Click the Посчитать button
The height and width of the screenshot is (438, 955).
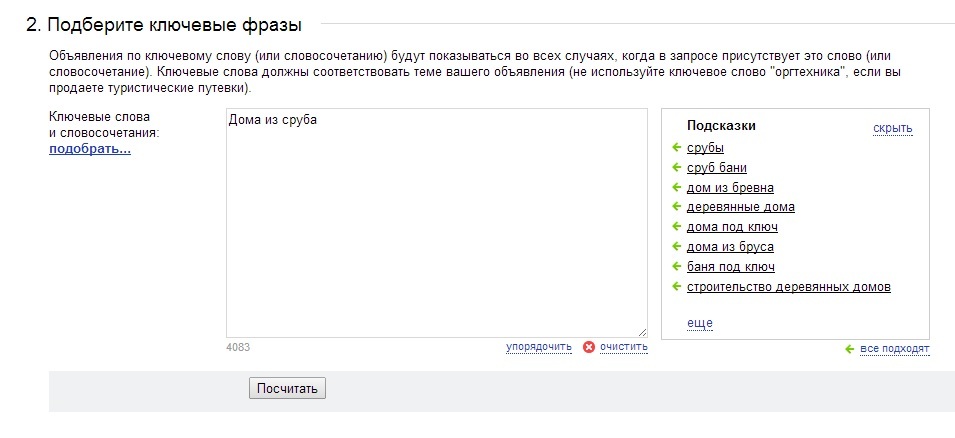(287, 389)
